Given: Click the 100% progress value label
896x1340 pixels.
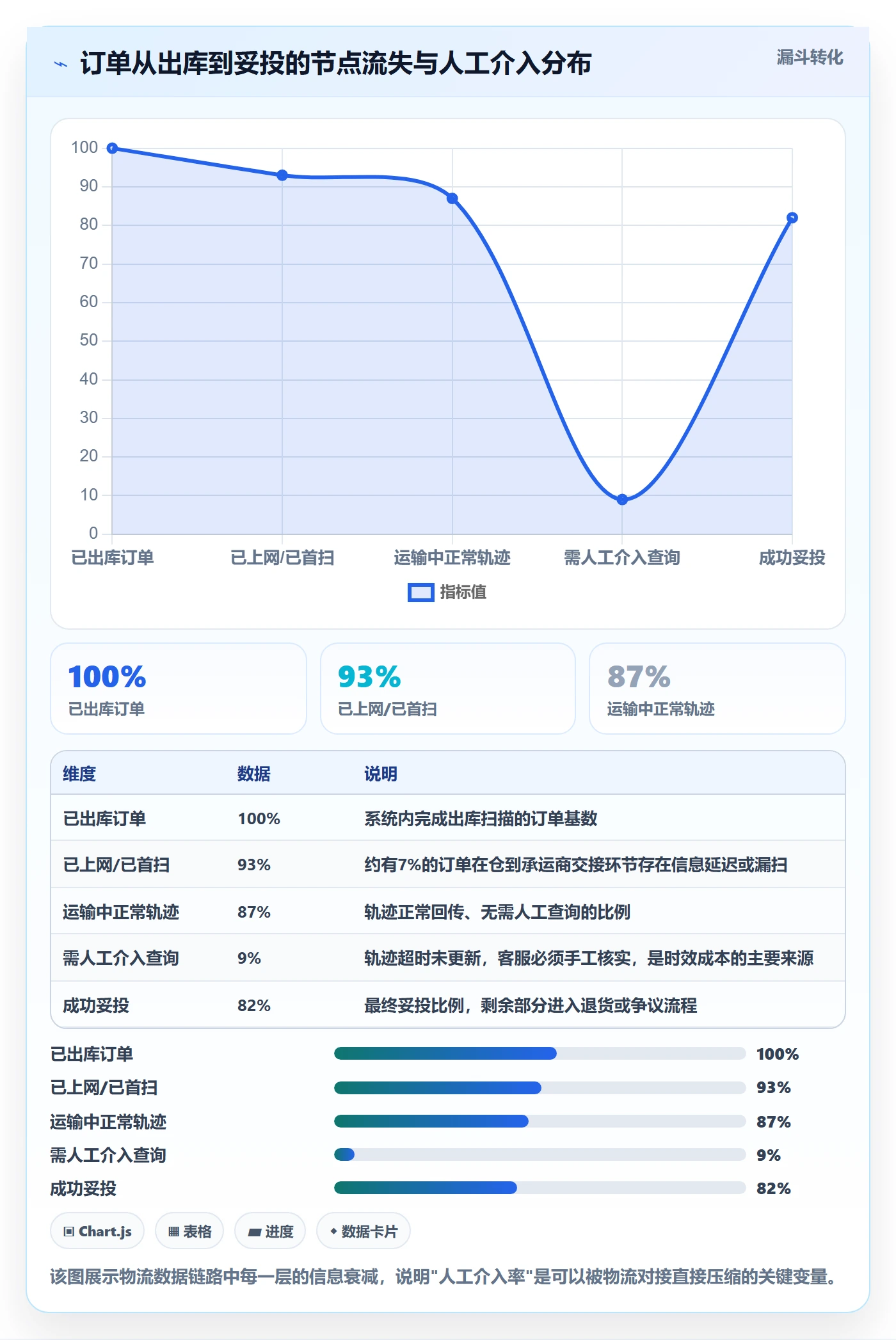Looking at the screenshot, I should pos(778,1054).
